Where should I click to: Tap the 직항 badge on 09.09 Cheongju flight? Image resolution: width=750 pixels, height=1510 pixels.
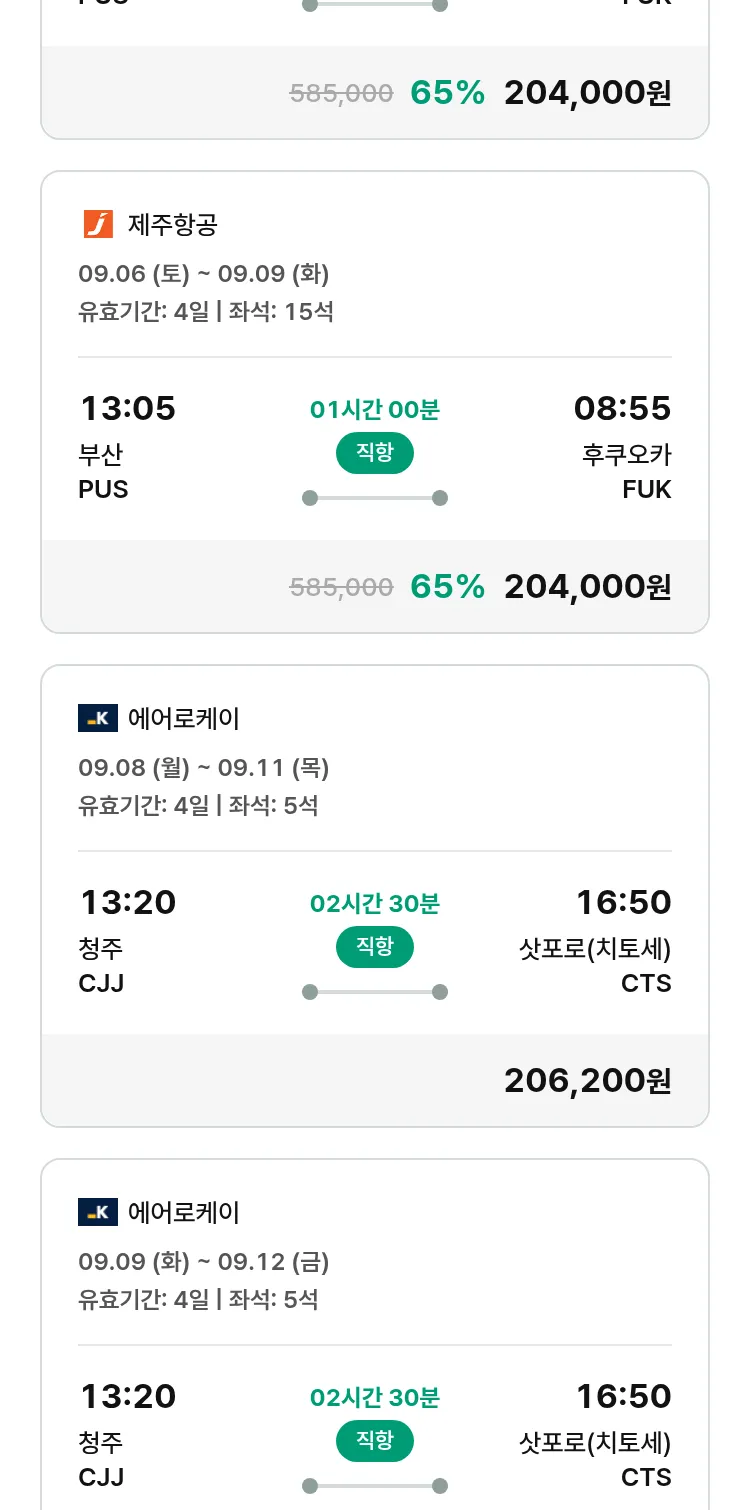point(374,1441)
